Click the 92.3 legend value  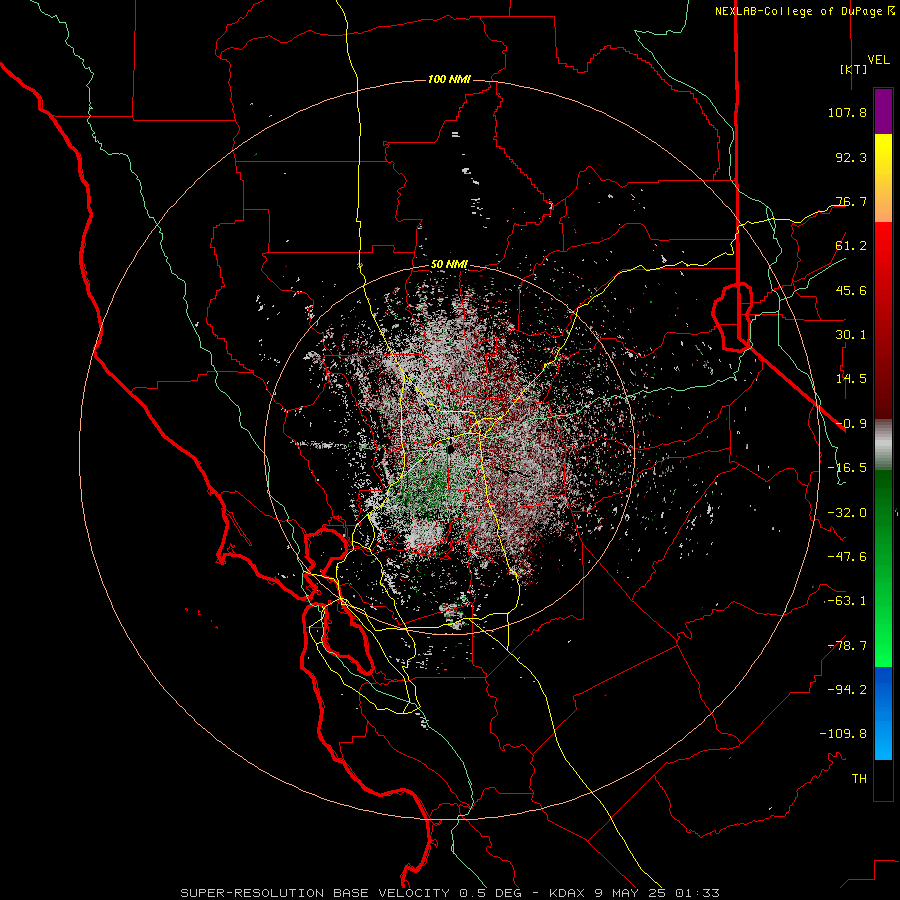tap(851, 157)
